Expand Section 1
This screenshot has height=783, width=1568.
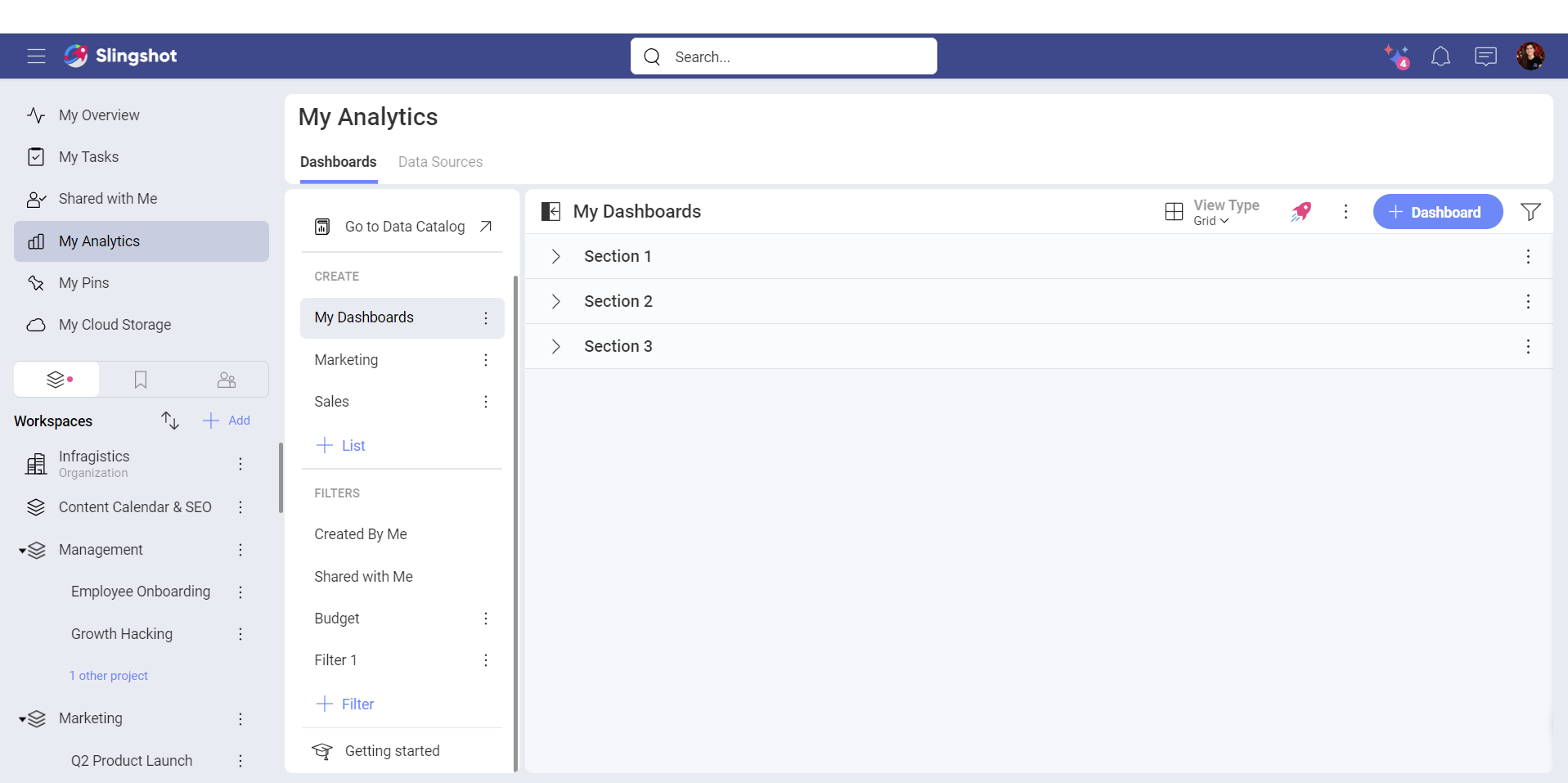(x=556, y=257)
